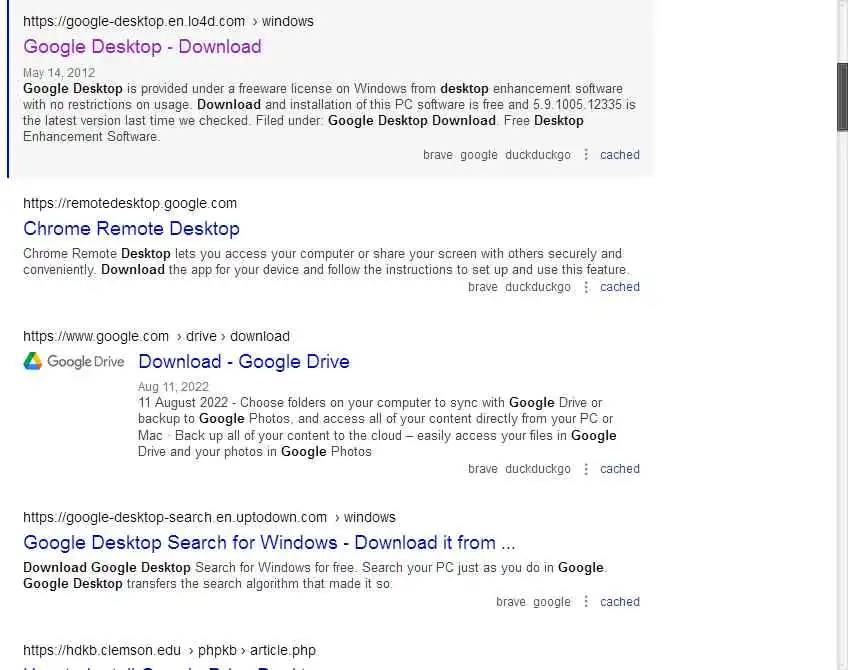Click duckduckgo tag under Chrome Remote Desktop result

pos(538,287)
